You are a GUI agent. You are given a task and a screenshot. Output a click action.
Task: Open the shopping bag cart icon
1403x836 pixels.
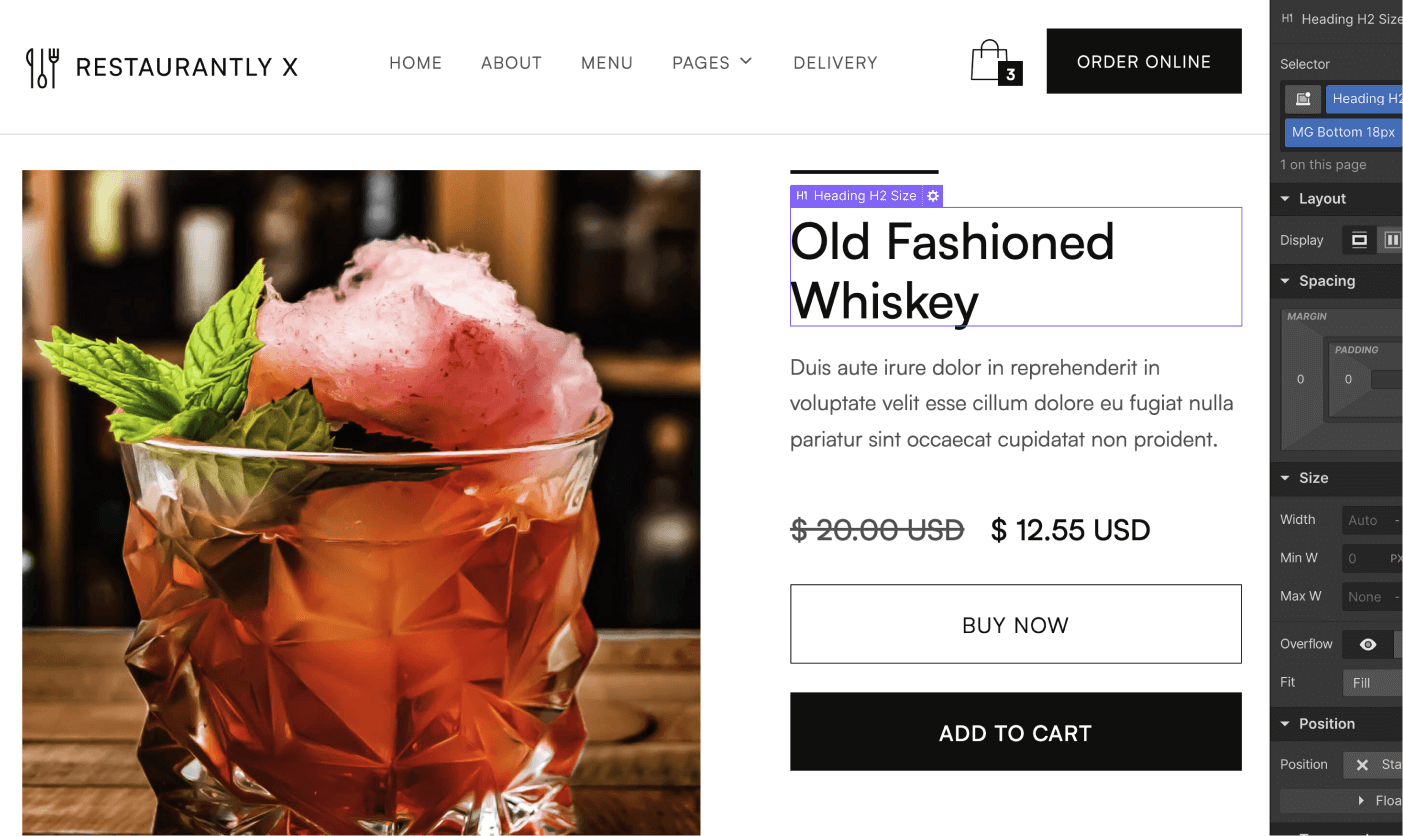[x=996, y=62]
